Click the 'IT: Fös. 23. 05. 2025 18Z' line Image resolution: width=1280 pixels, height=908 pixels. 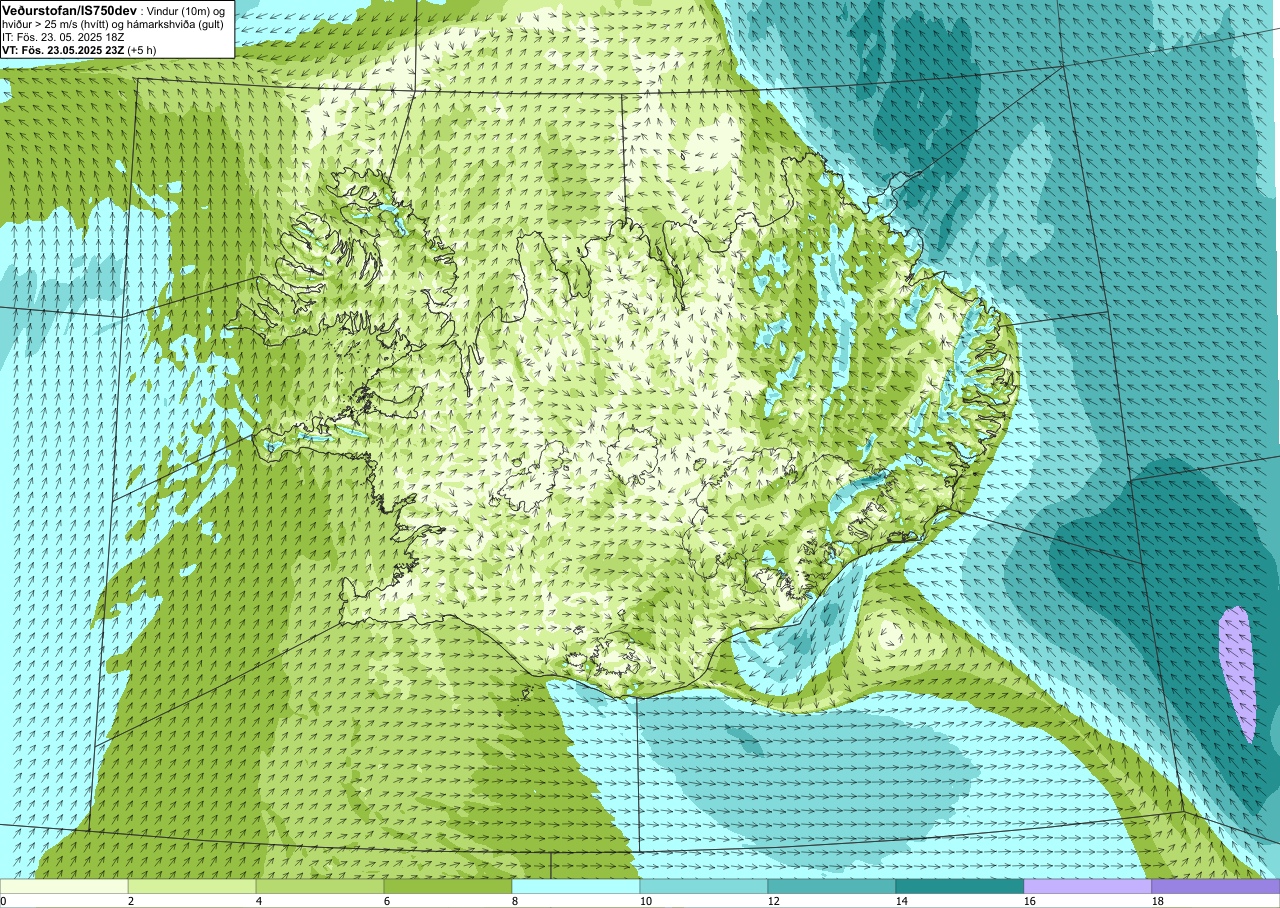(62, 37)
